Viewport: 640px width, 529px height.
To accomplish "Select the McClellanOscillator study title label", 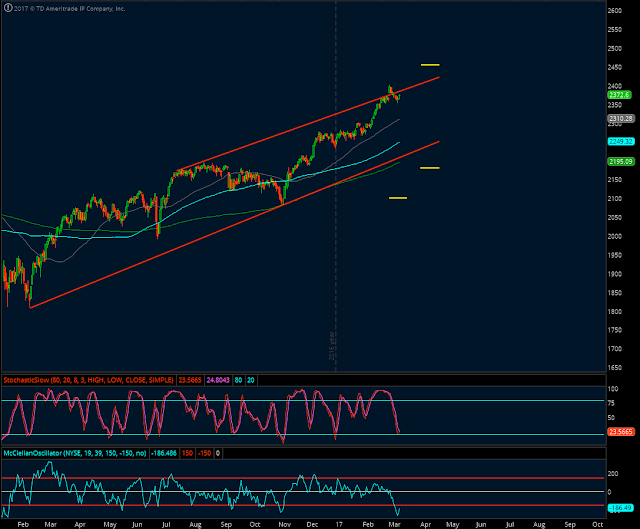I will [75, 453].
